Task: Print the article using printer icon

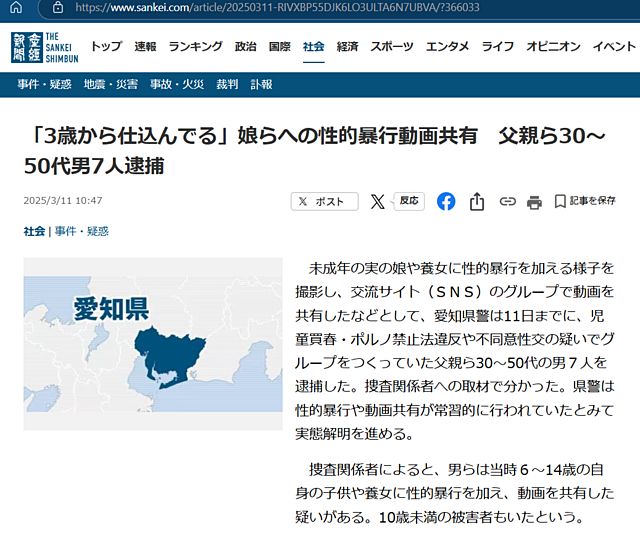Action: (x=534, y=201)
